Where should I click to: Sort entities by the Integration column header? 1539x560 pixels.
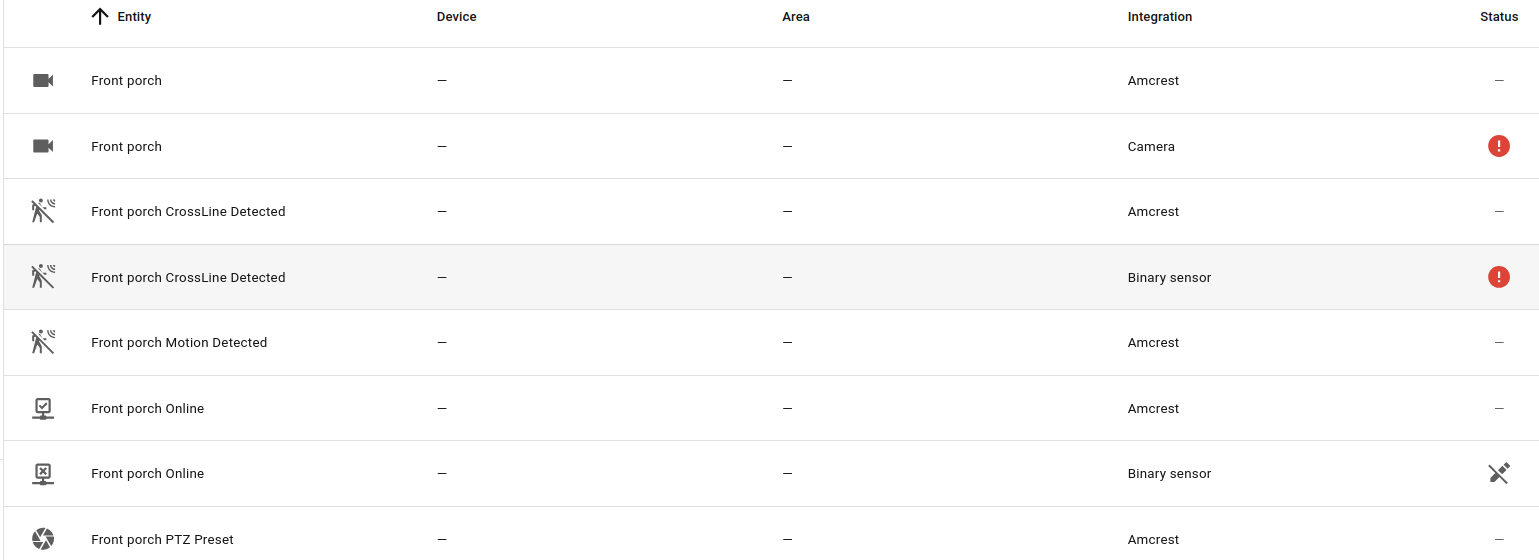(1159, 17)
